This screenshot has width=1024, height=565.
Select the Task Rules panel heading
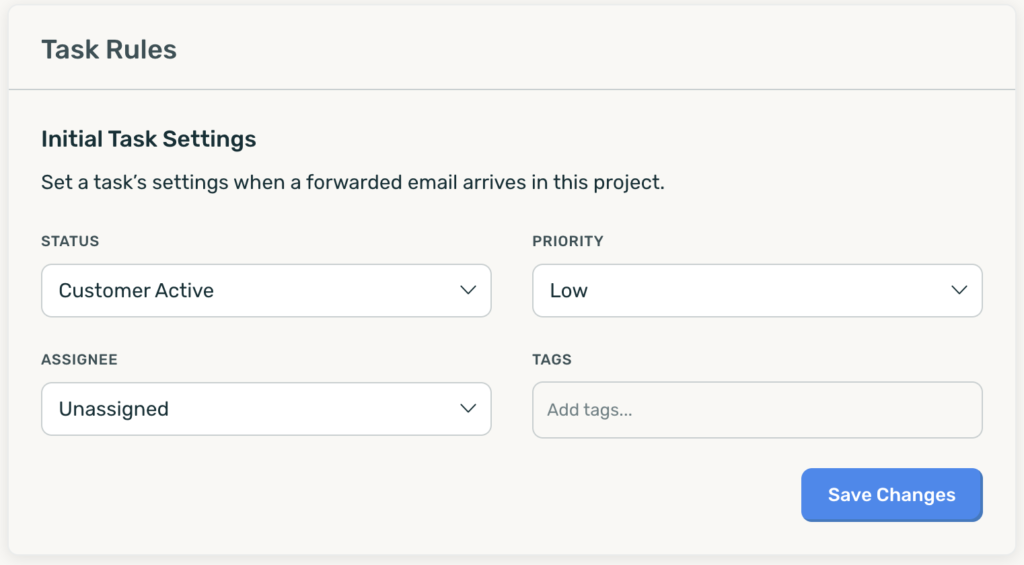coord(109,50)
